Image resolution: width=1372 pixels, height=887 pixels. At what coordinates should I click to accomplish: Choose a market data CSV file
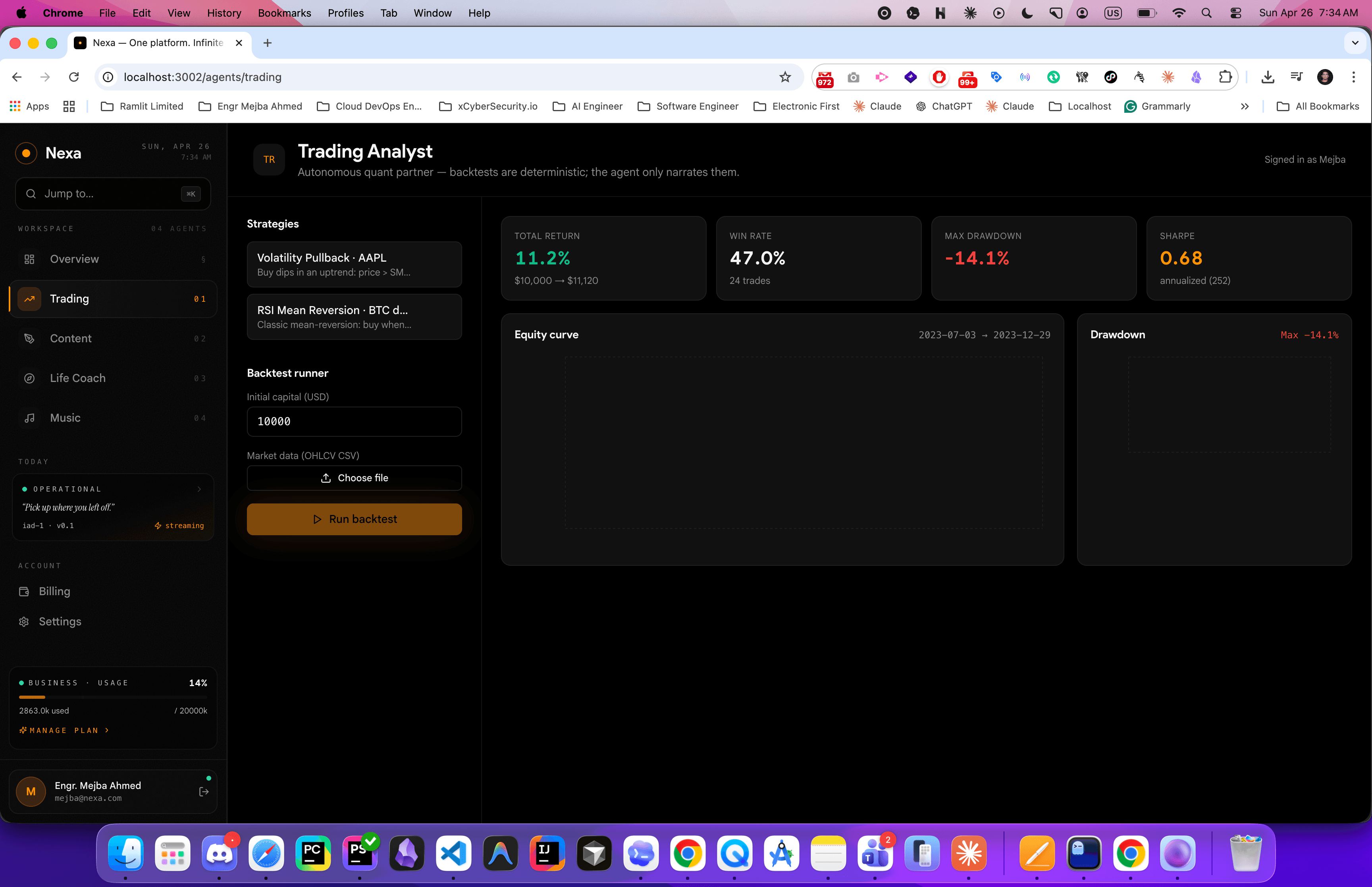point(354,478)
